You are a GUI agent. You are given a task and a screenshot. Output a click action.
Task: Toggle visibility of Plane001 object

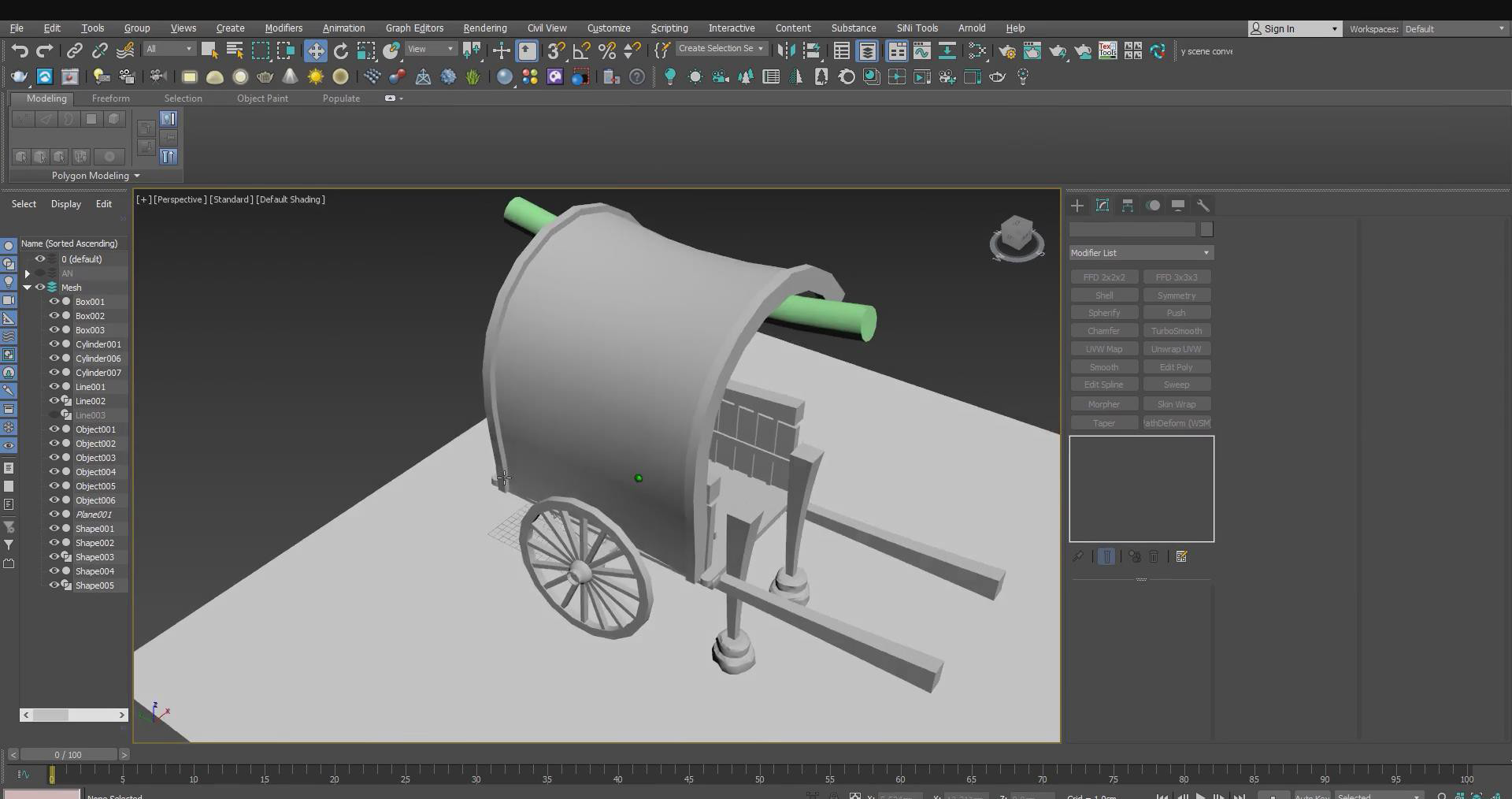pyautogui.click(x=54, y=515)
